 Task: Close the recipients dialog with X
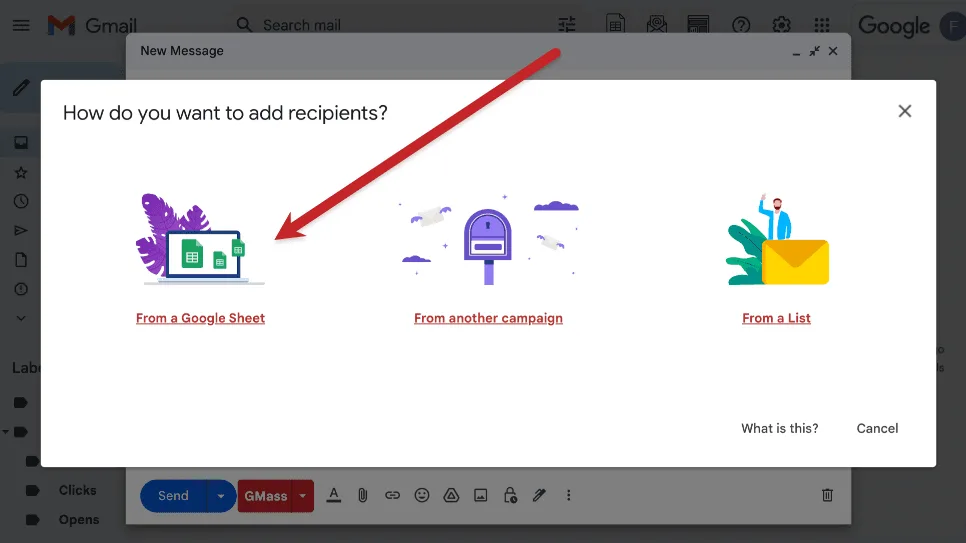point(904,111)
